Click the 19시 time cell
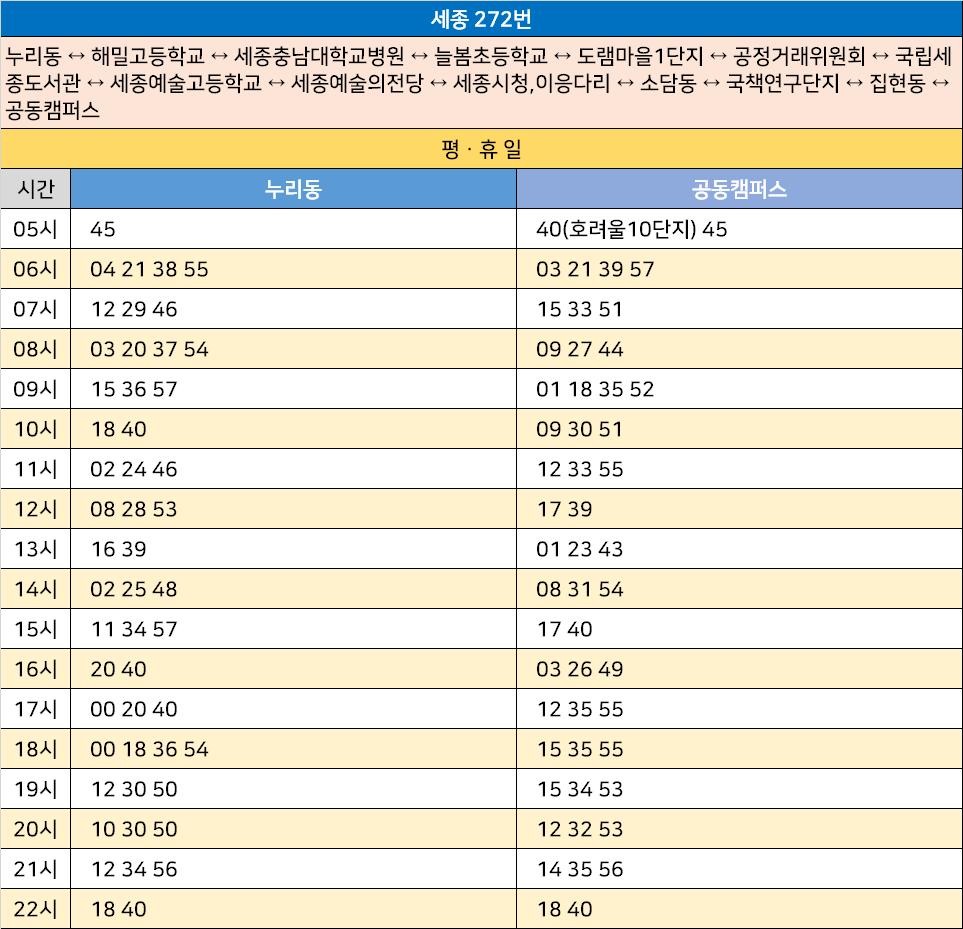The height and width of the screenshot is (929, 963). tap(36, 789)
